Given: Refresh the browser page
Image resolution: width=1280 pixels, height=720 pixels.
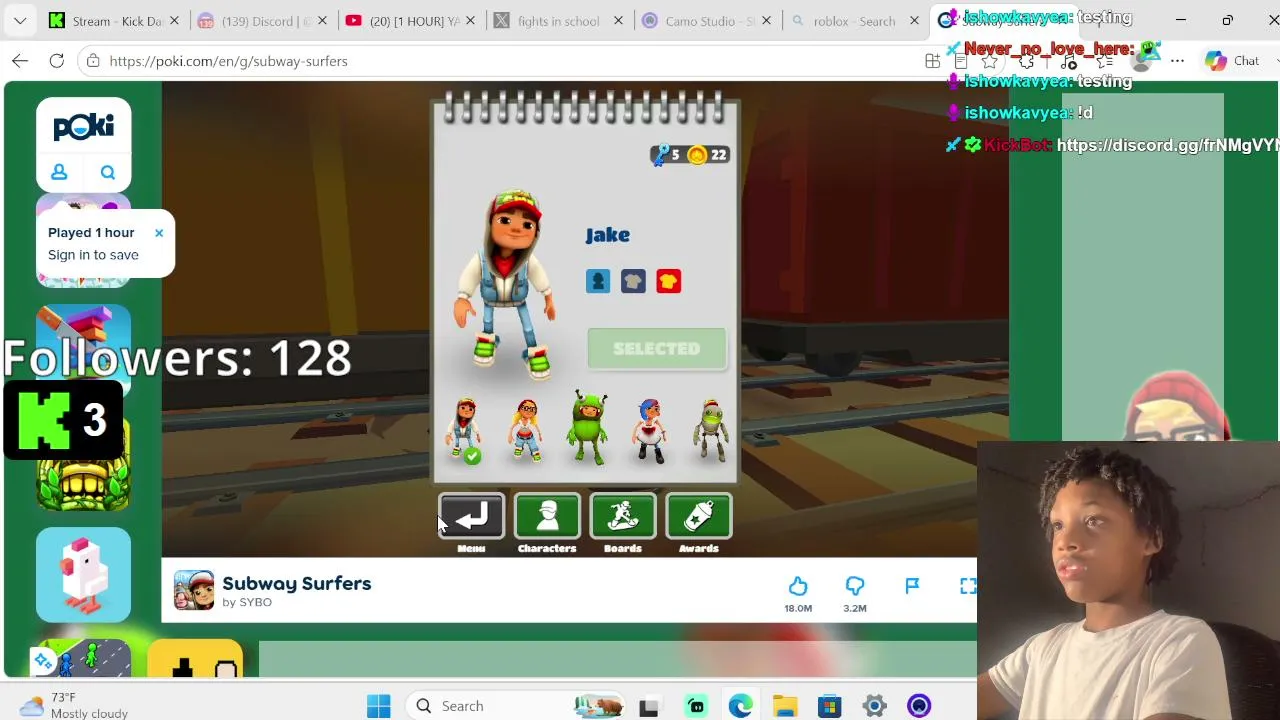Looking at the screenshot, I should (57, 61).
